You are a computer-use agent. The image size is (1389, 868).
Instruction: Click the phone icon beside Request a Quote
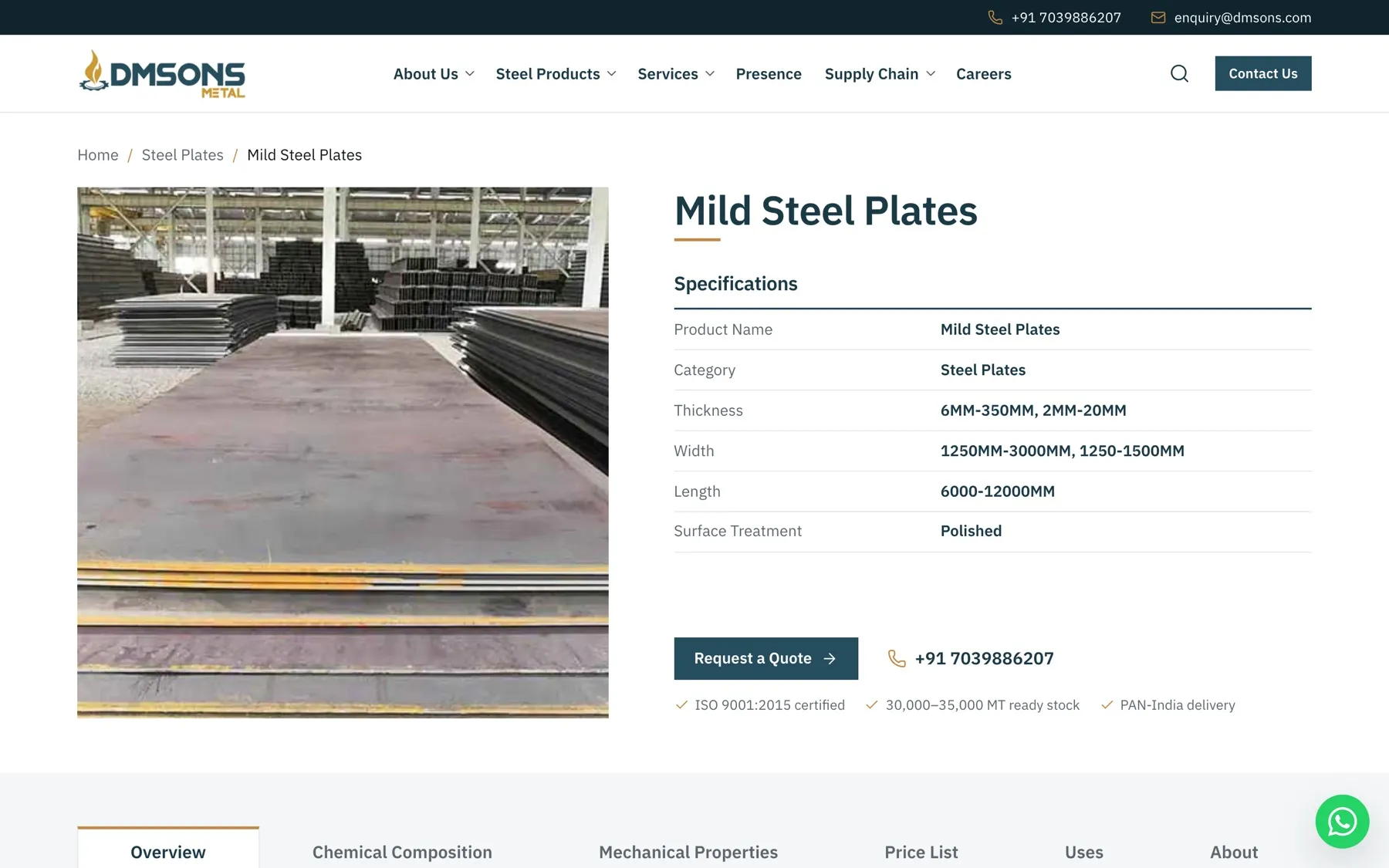click(x=897, y=658)
